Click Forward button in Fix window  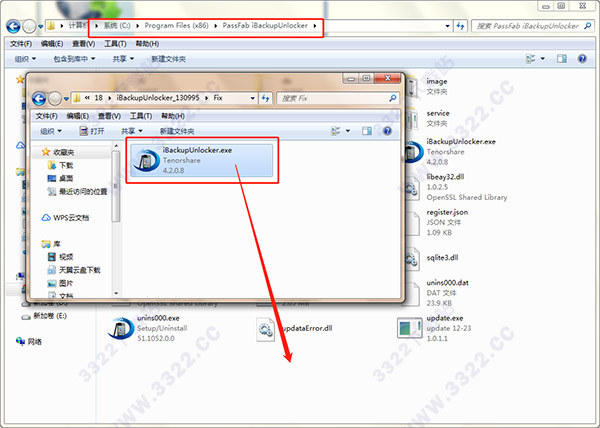point(55,99)
